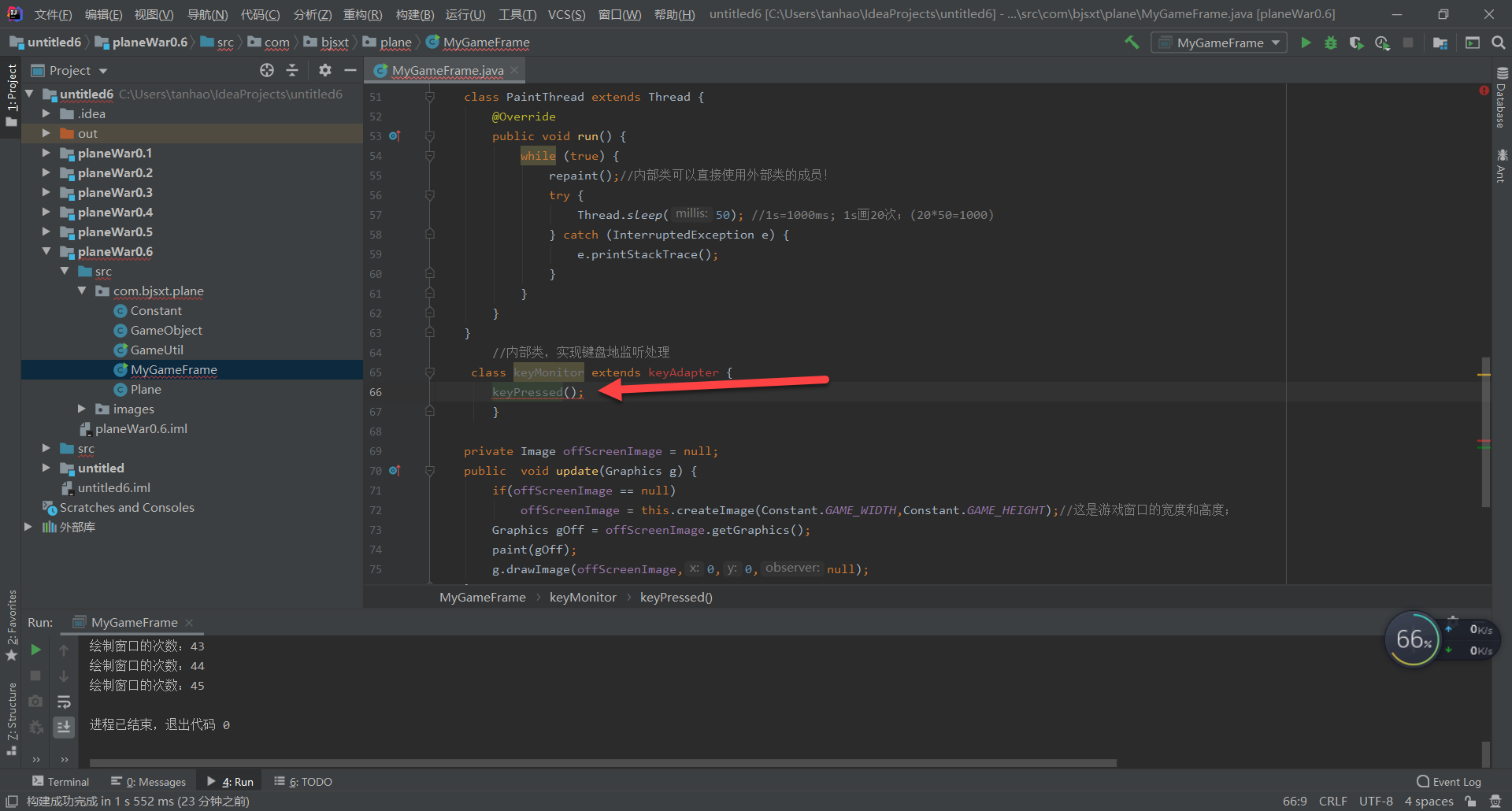This screenshot has width=1512, height=811.
Task: Click the 2: Favorites side tab
Action: pos(12,624)
